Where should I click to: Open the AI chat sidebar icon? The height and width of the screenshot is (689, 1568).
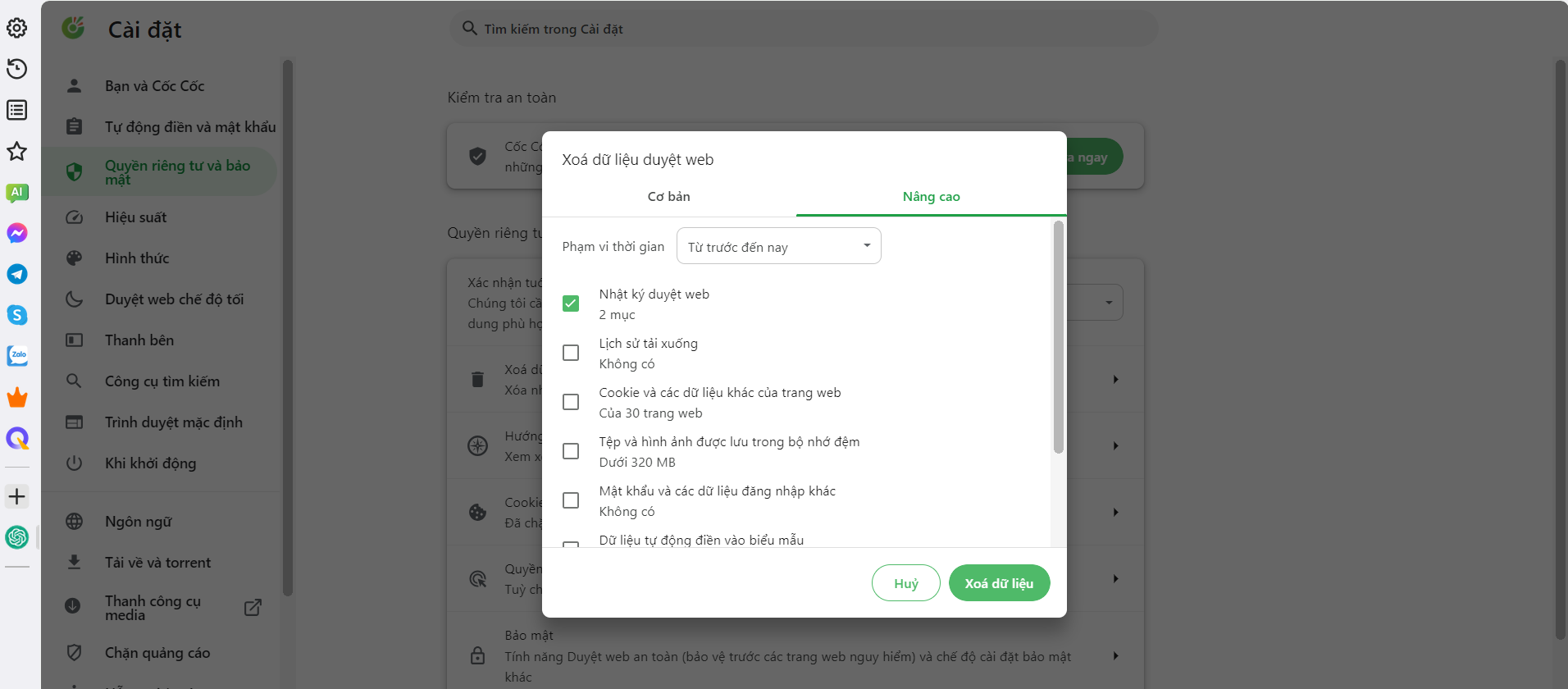click(16, 192)
